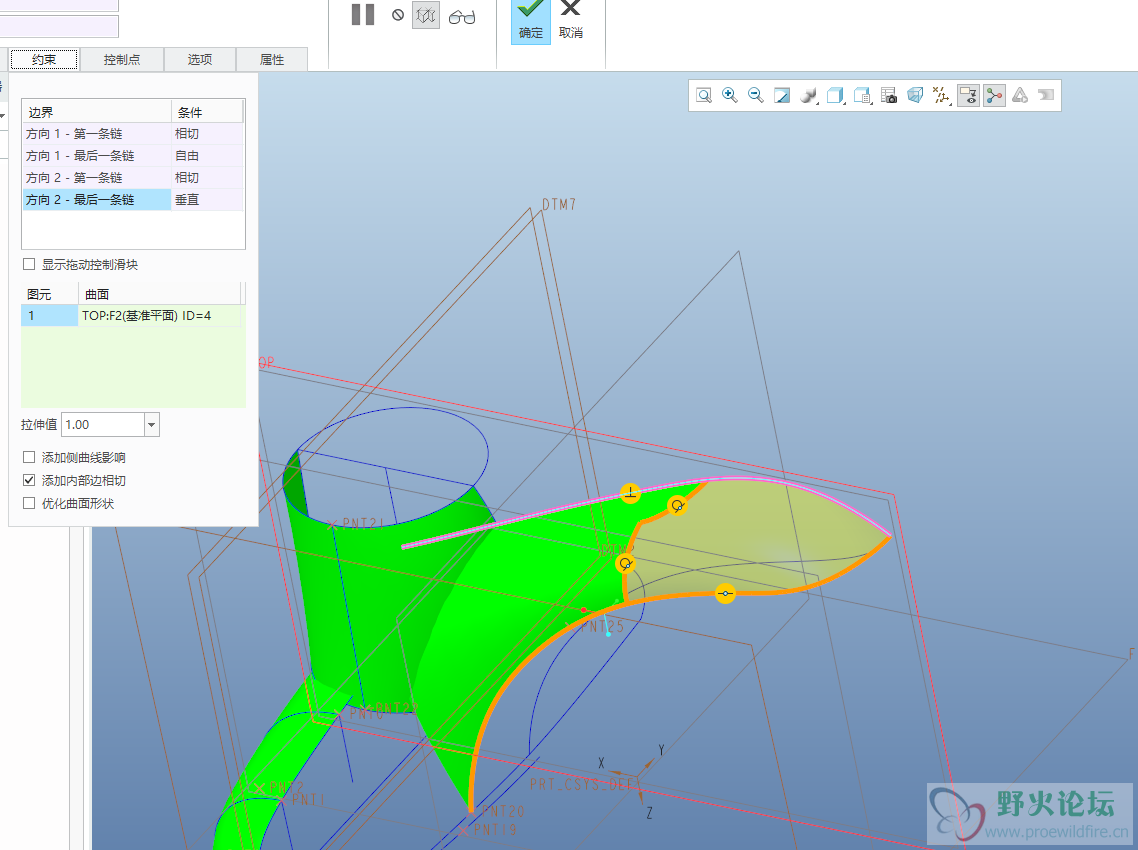Click the table-with-camera icon
This screenshot has height=850, width=1138.
click(889, 95)
